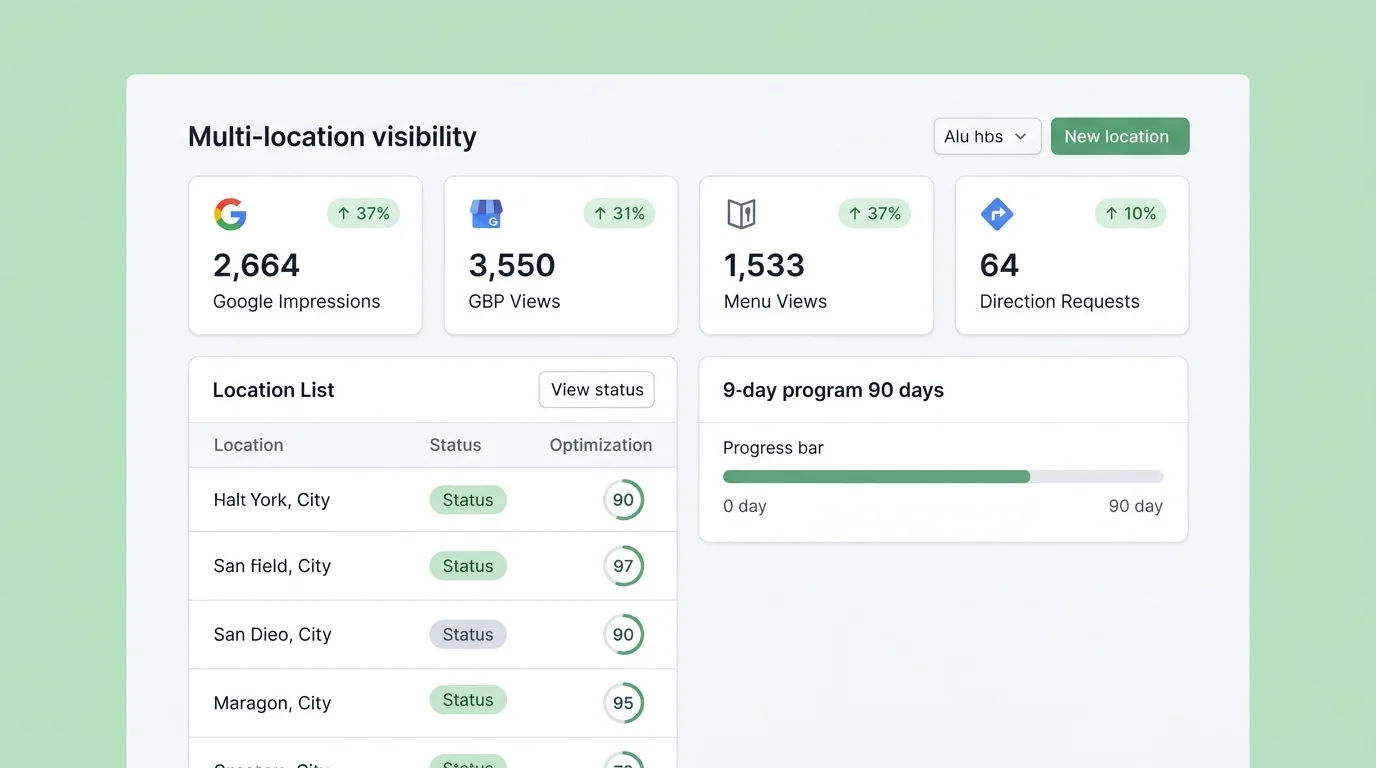This screenshot has width=1376, height=768.
Task: Click the Location List heading
Action: point(273,390)
